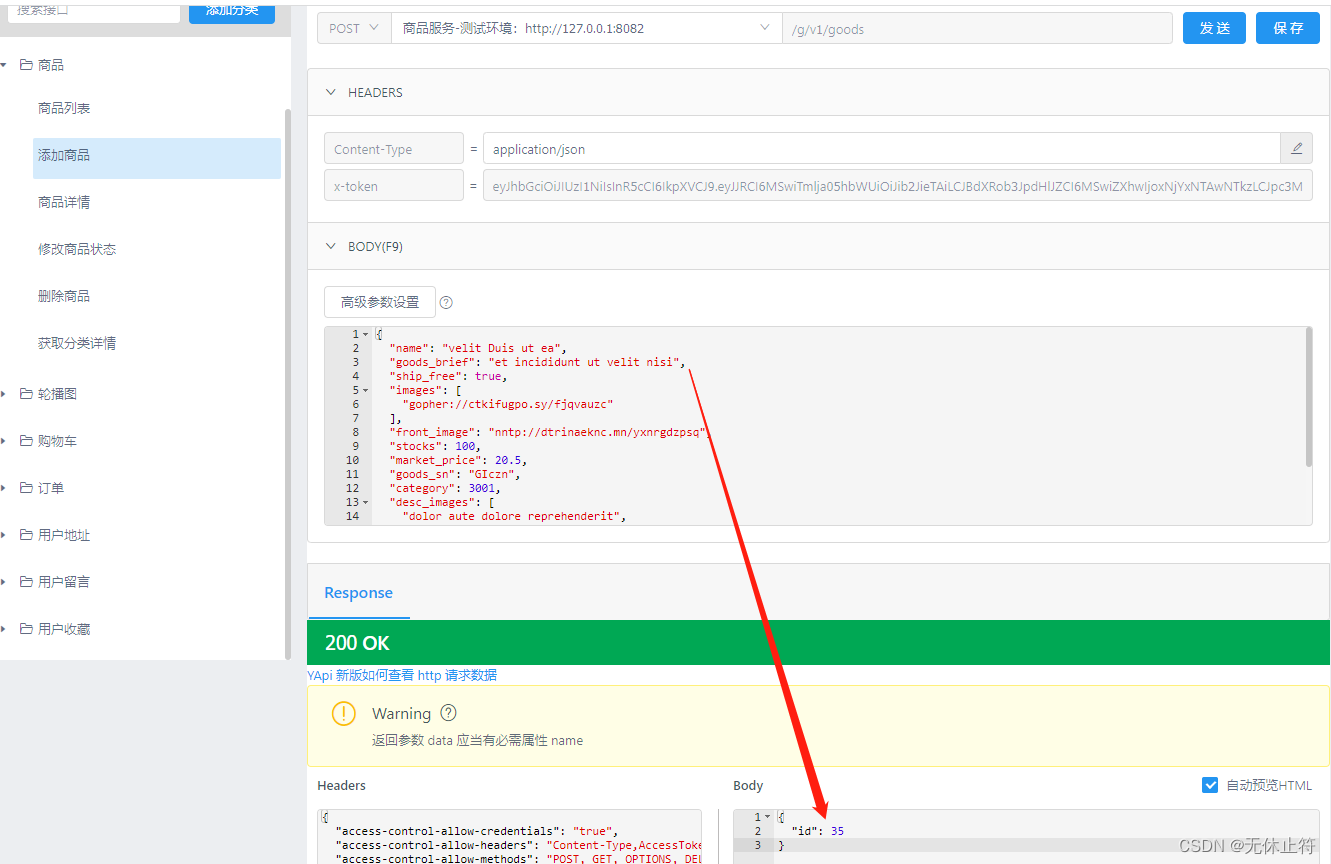Fold the root object at line 1
Screen dimensions: 1331x864
click(x=366, y=334)
